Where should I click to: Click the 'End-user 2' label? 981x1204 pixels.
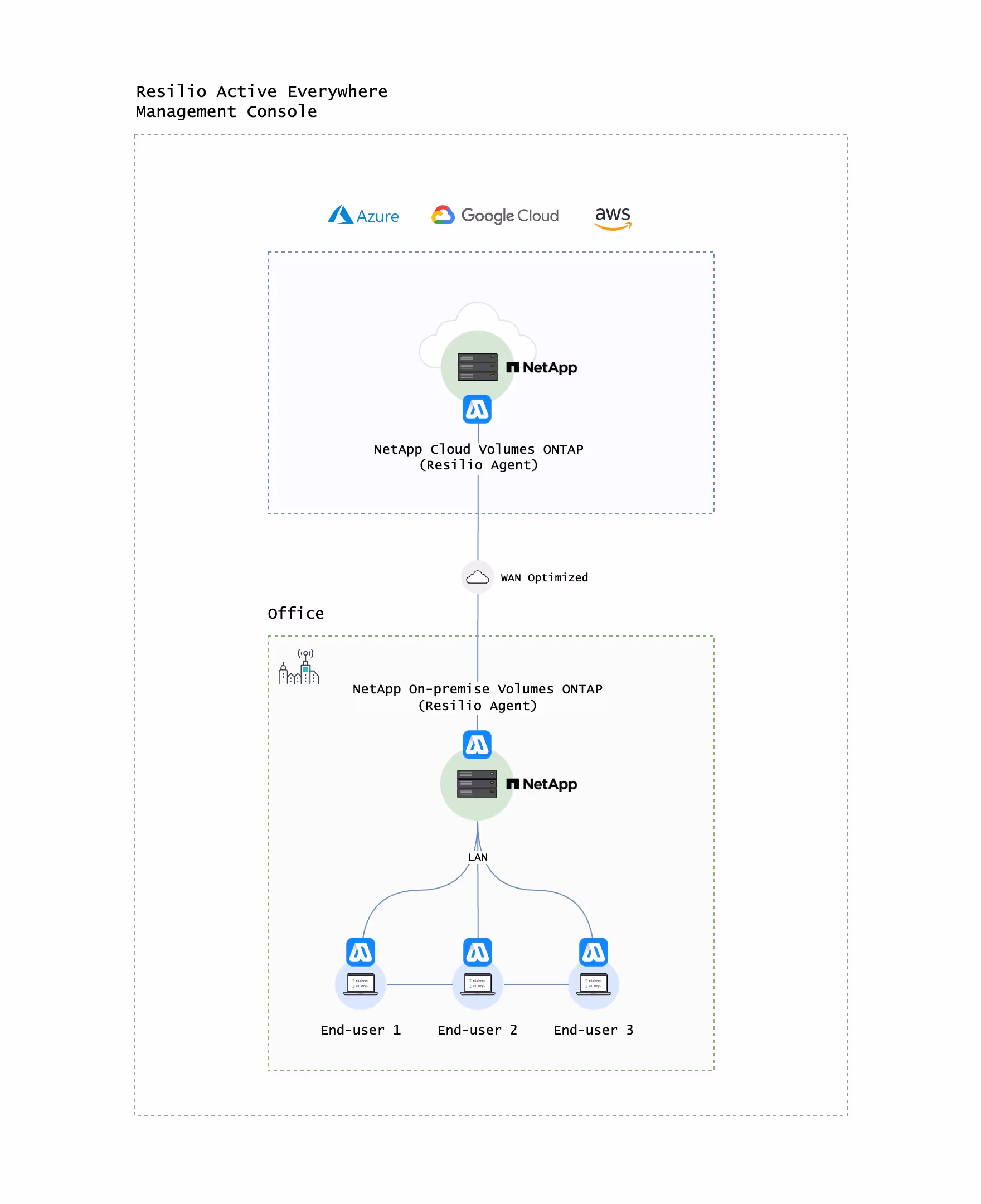478,1030
